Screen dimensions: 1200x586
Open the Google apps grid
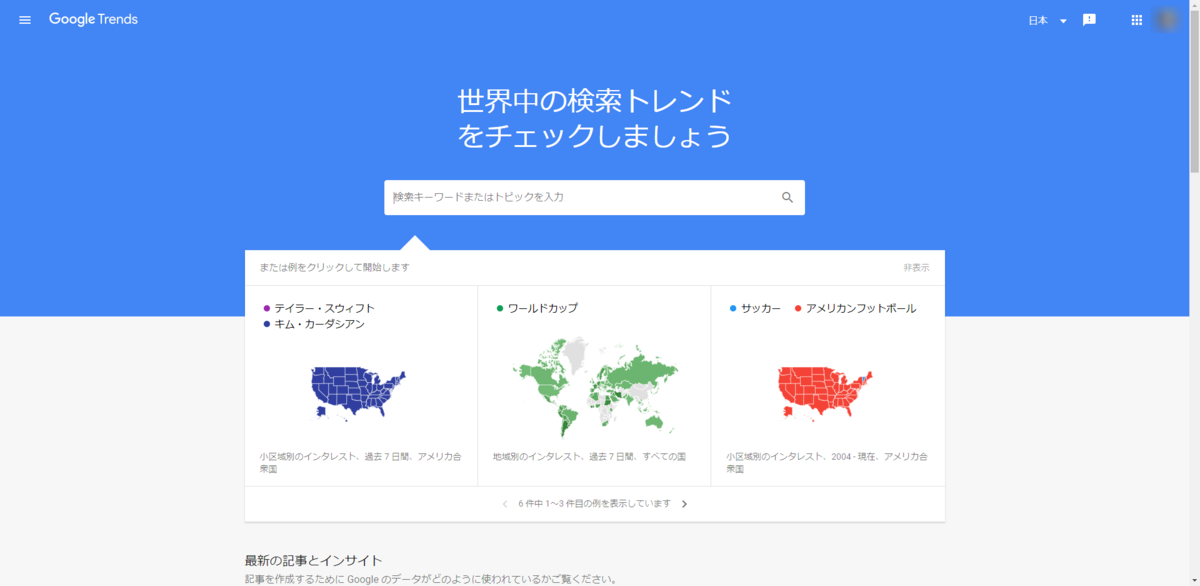click(1136, 20)
